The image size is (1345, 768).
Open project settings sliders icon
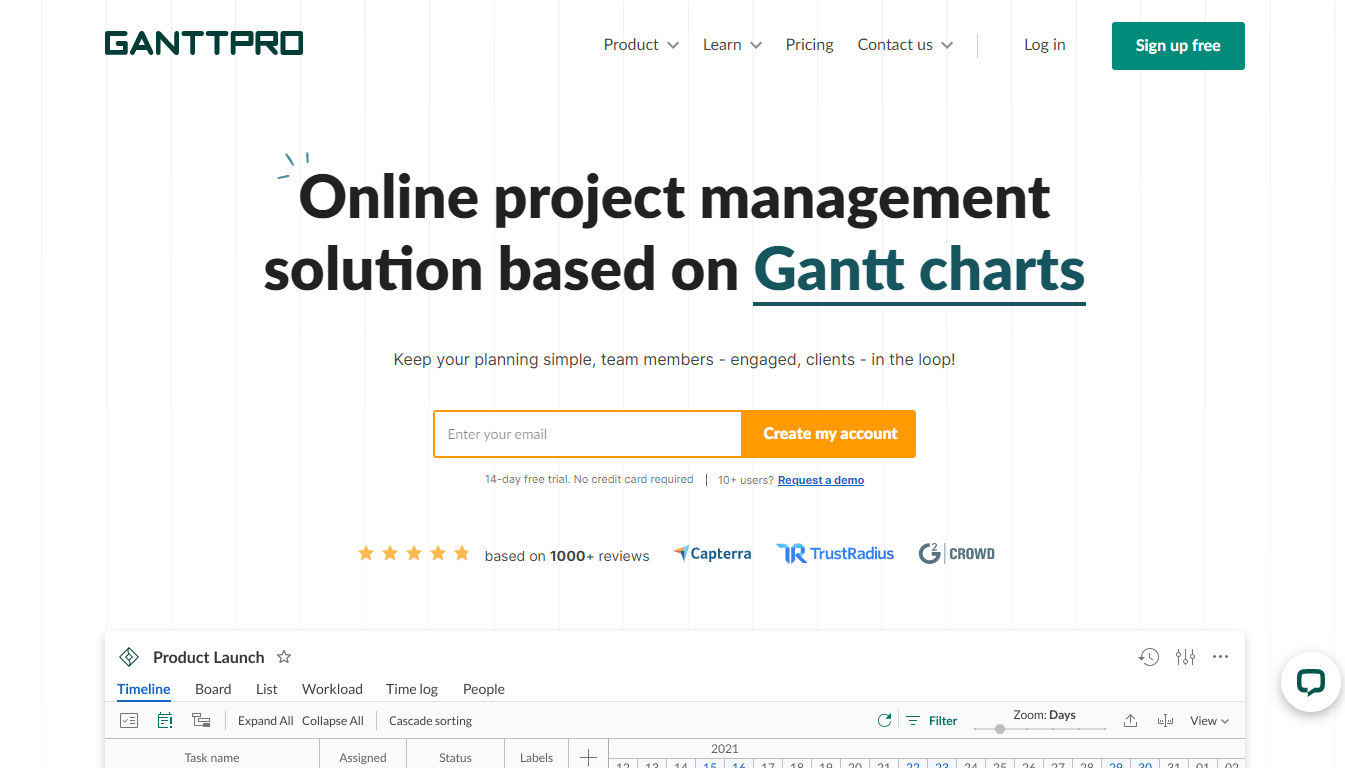tap(1185, 657)
